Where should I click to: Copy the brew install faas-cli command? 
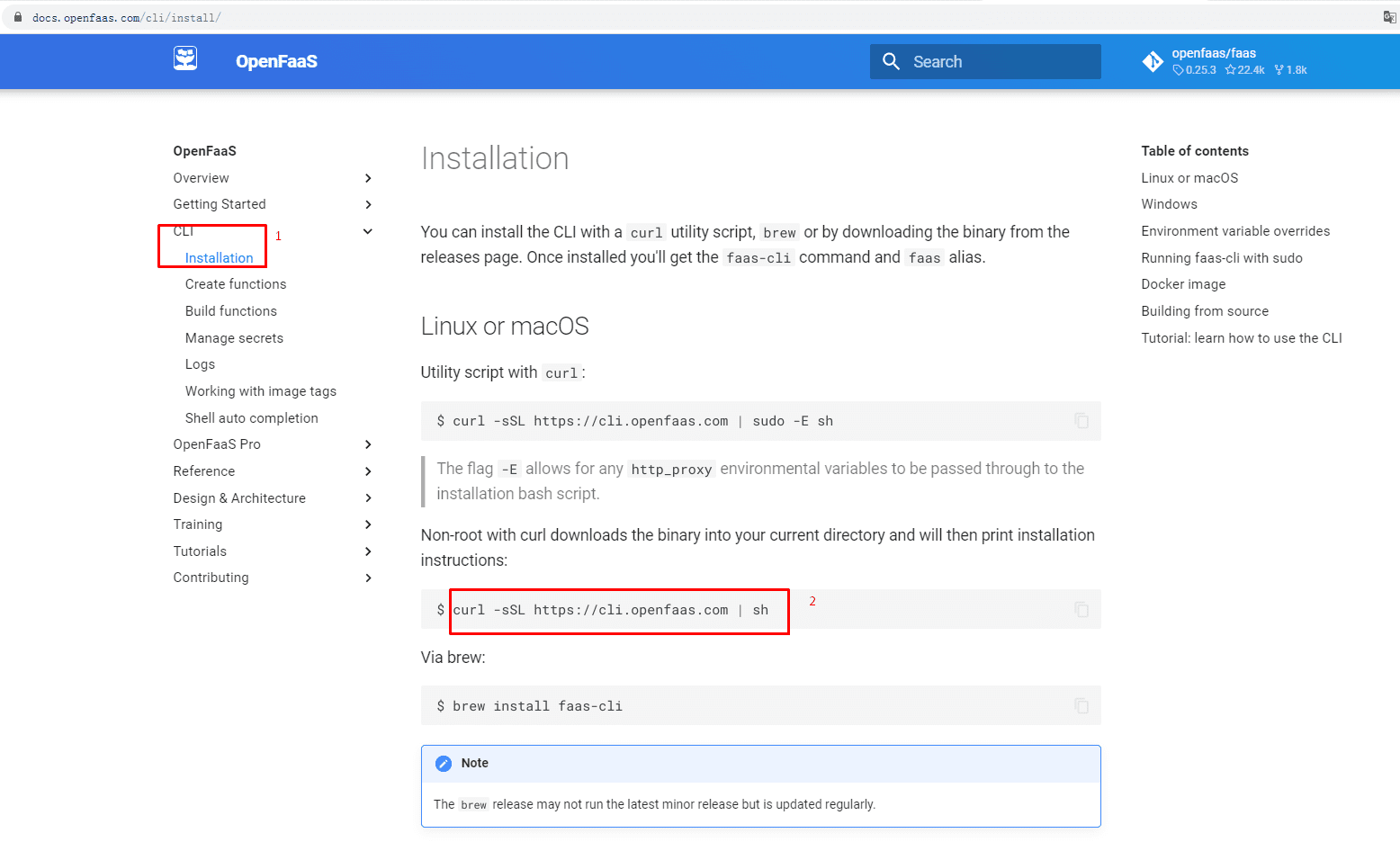(1081, 706)
